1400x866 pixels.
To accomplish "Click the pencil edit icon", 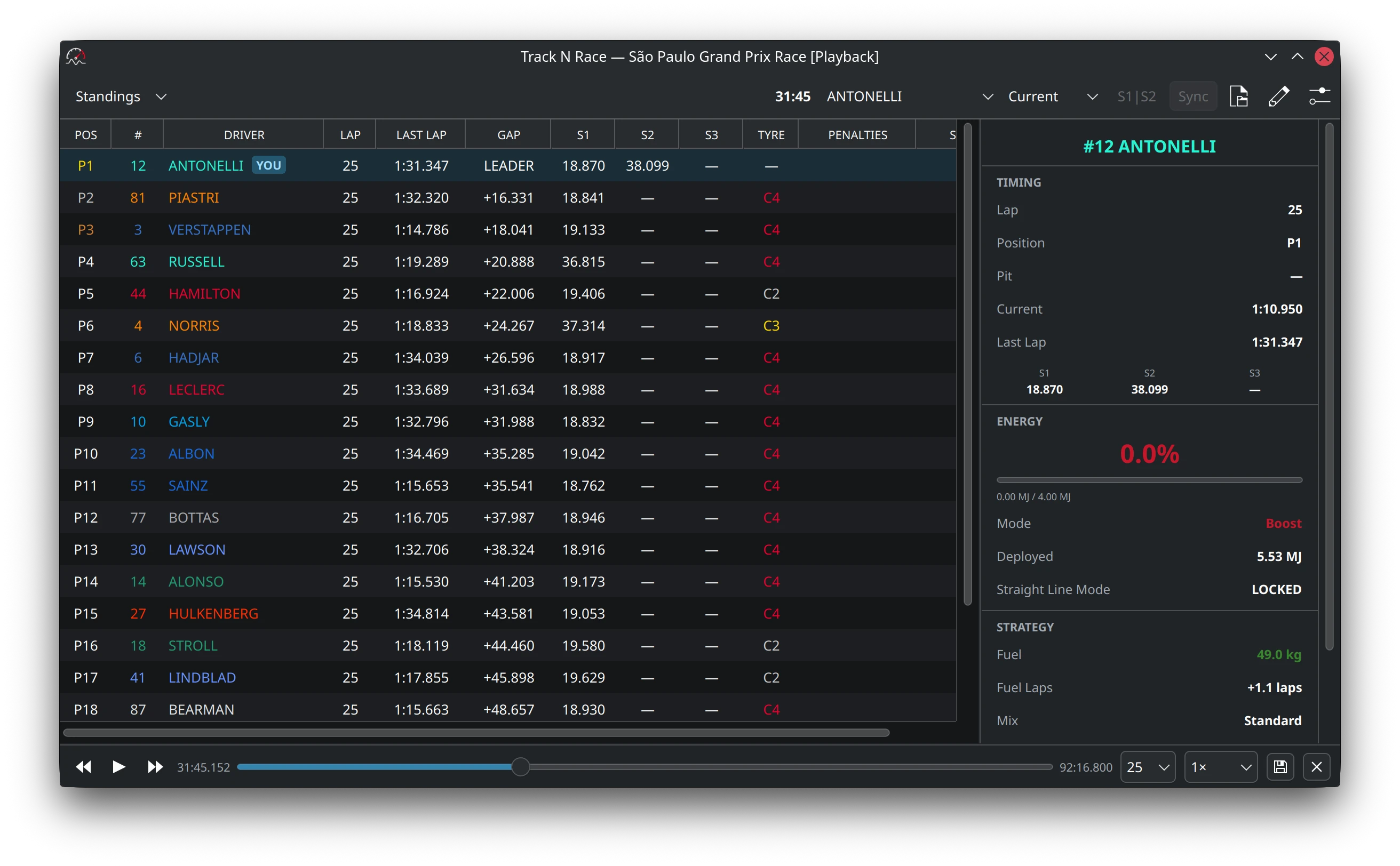I will coord(1278,96).
